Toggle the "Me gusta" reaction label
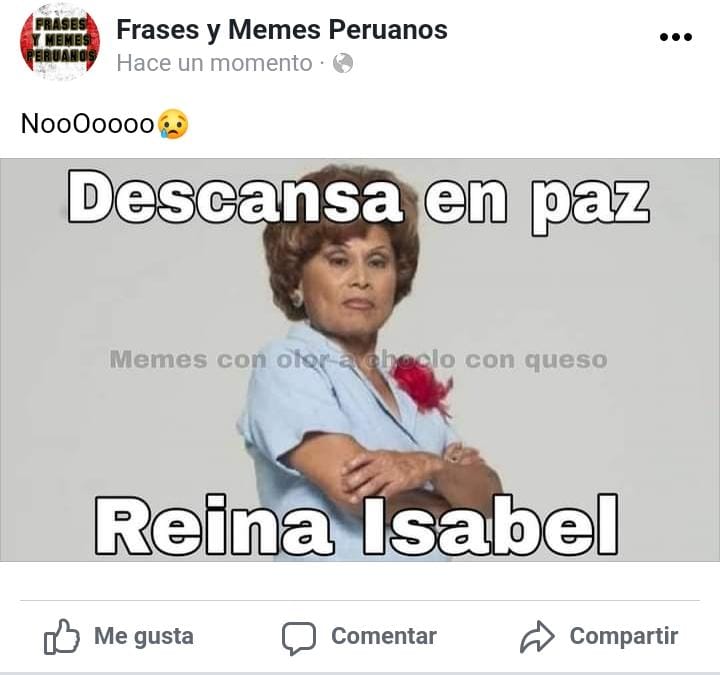Screen dimensions: 720x675 [x=144, y=636]
